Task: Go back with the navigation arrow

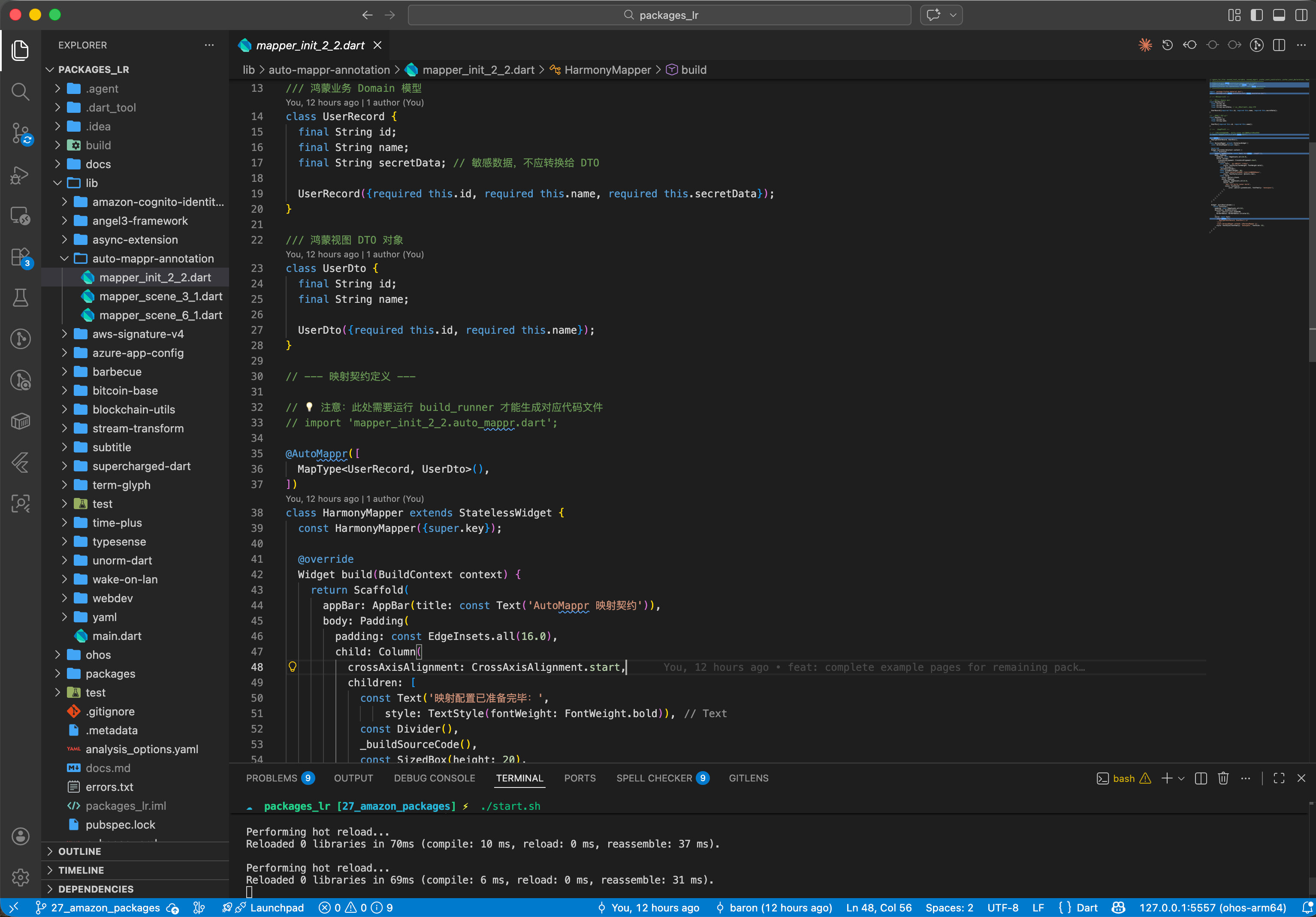Action: tap(368, 15)
